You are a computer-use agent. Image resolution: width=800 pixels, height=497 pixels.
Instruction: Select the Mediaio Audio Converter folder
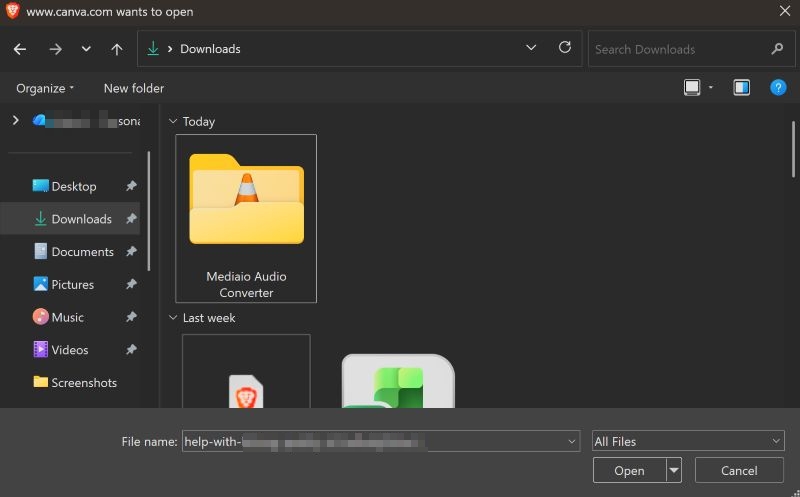click(246, 218)
